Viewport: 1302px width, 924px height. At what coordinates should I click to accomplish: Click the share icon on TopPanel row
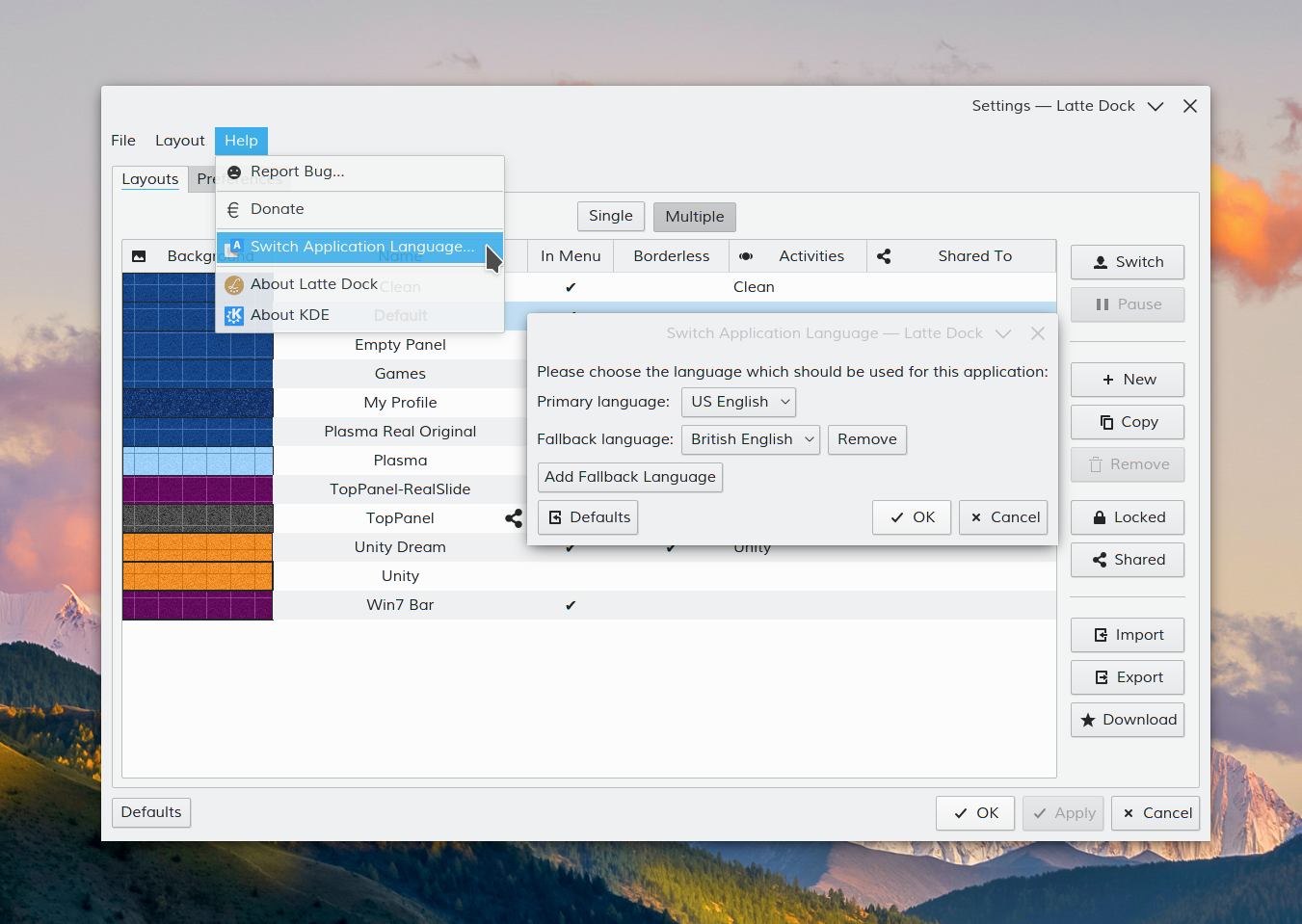(514, 518)
